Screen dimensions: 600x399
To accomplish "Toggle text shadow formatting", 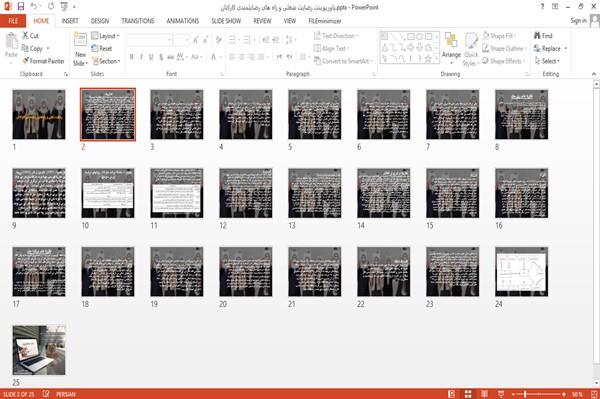I will [x=161, y=57].
